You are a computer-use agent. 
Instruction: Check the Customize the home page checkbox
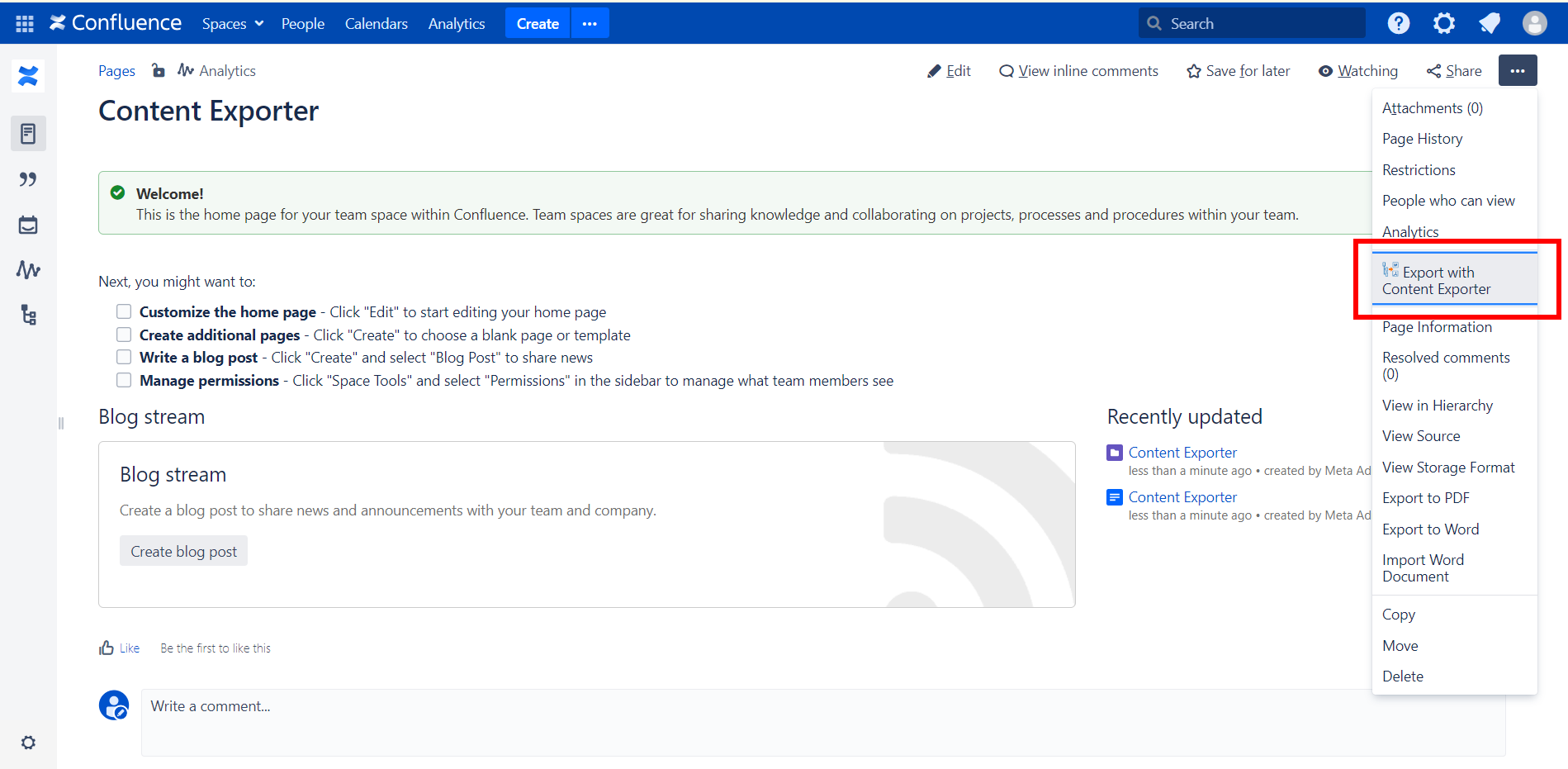point(124,311)
